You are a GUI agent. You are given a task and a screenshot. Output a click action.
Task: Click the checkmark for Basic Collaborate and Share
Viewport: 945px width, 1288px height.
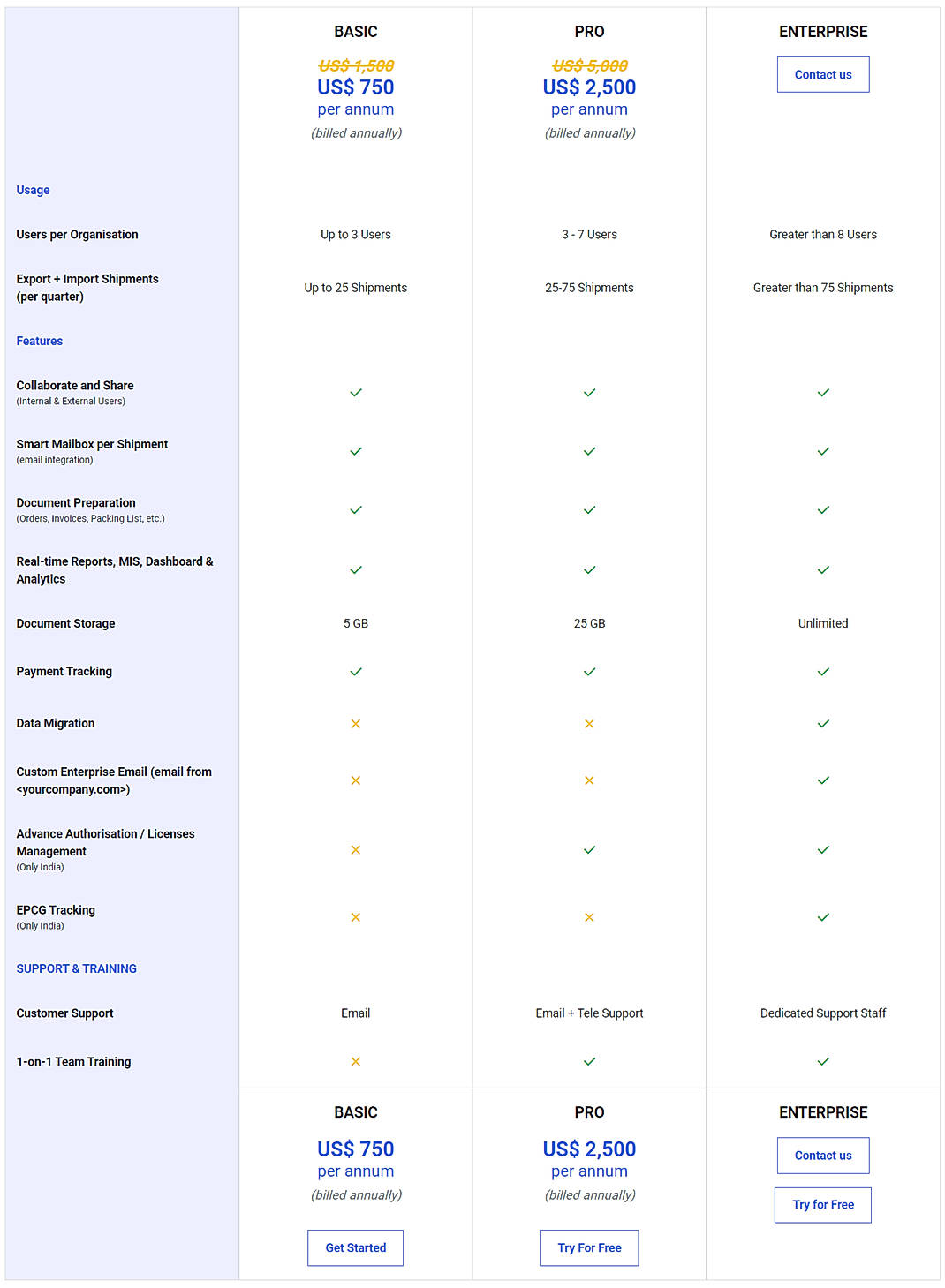tap(355, 392)
